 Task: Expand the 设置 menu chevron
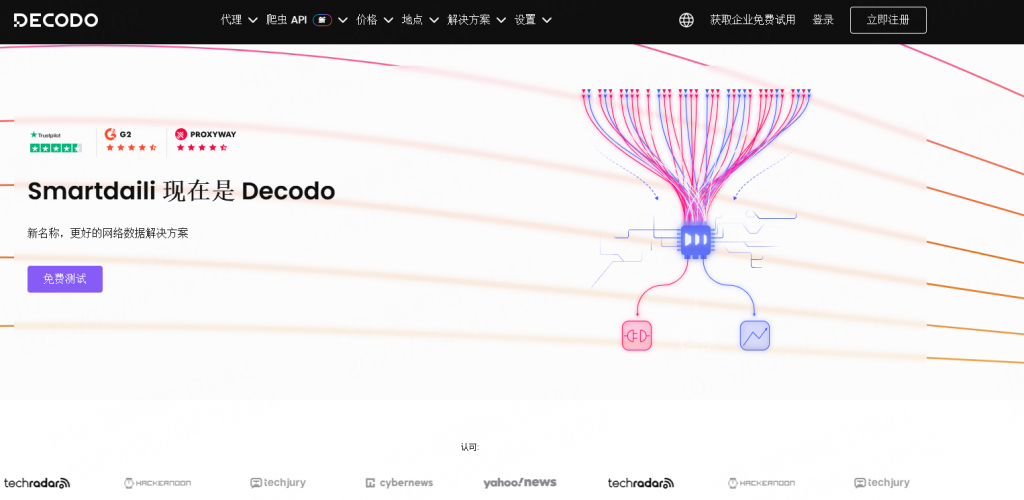click(547, 20)
